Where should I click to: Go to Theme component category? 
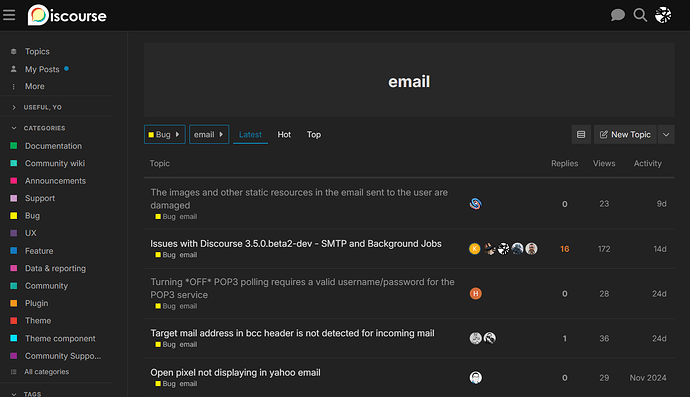pyautogui.click(x=60, y=338)
